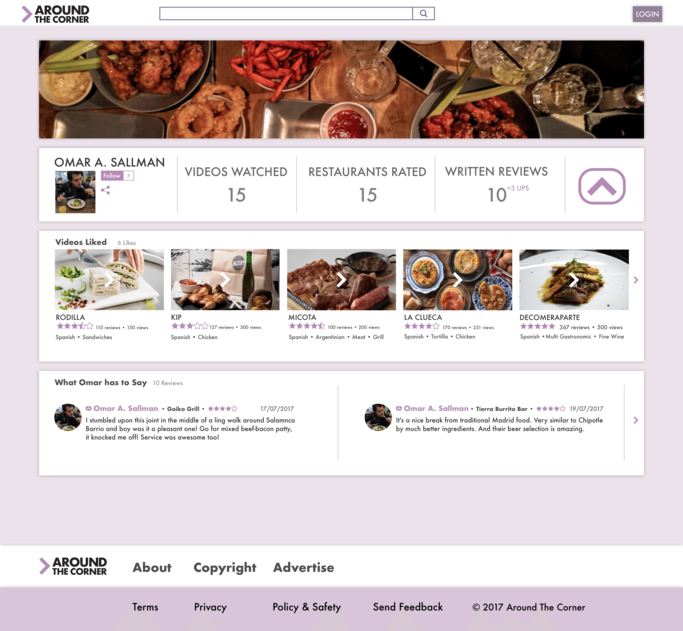This screenshot has height=631, width=683.
Task: Show next reviews with right chevron
Action: click(636, 420)
